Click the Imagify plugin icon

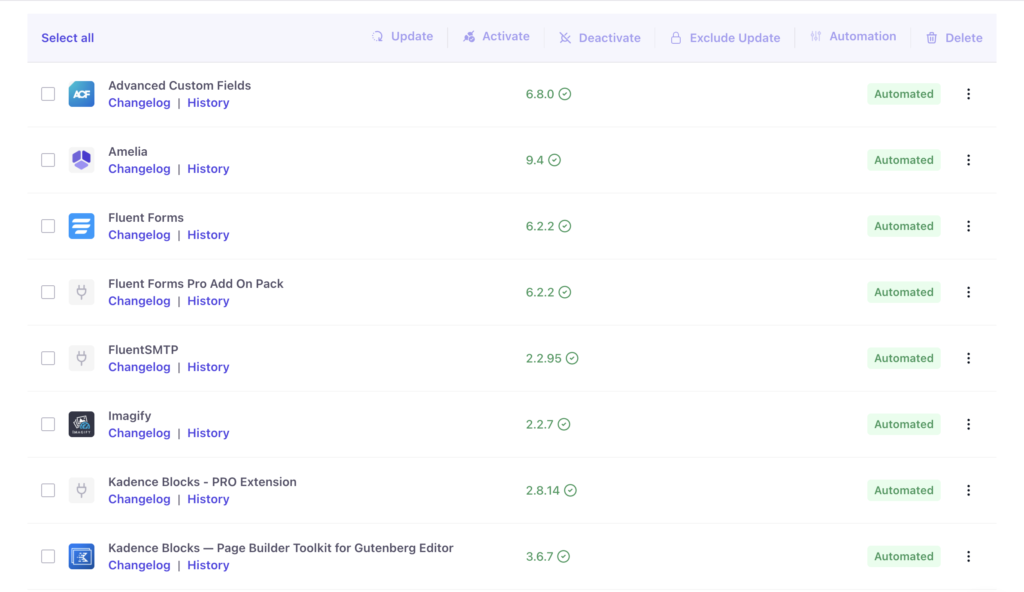coord(82,424)
